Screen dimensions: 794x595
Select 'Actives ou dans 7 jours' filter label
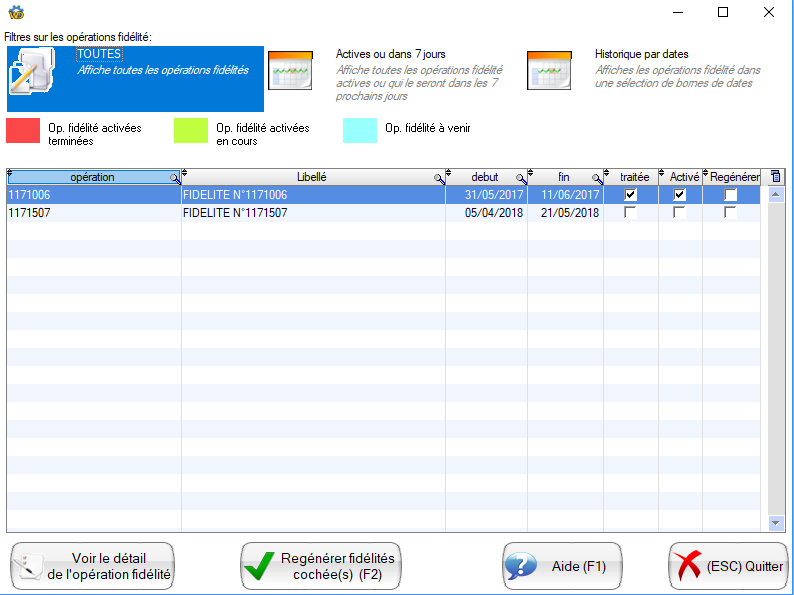[x=379, y=54]
